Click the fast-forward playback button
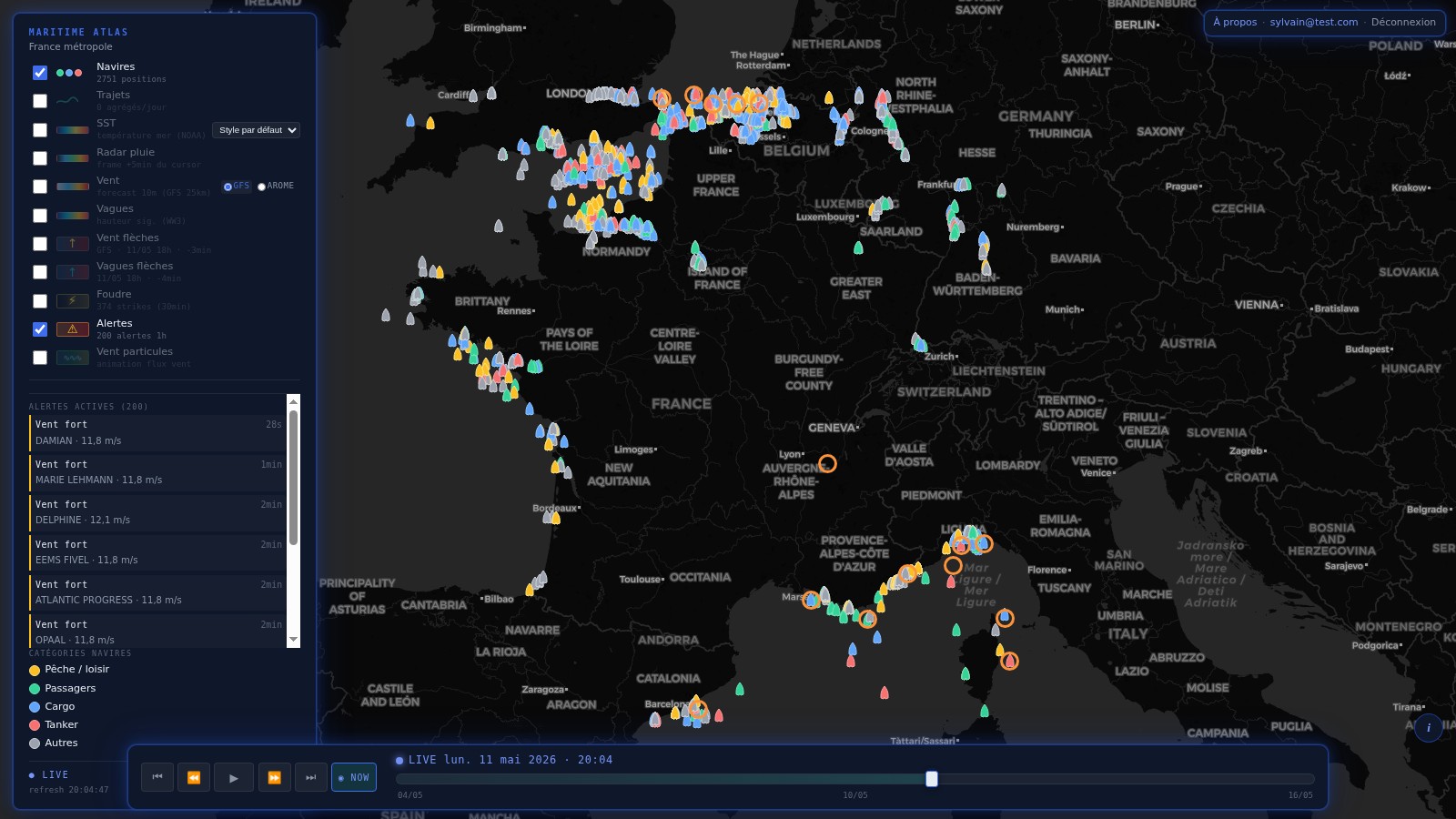Viewport: 1456px width, 819px height. point(274,777)
